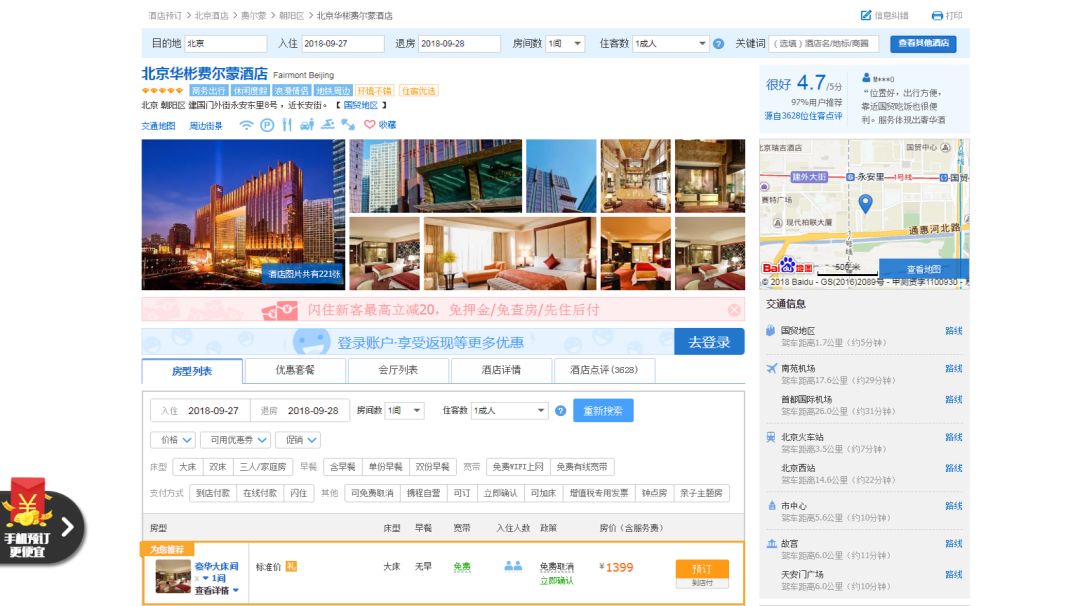
Task: Open the 房间数 dropdown in room list
Action: click(404, 410)
